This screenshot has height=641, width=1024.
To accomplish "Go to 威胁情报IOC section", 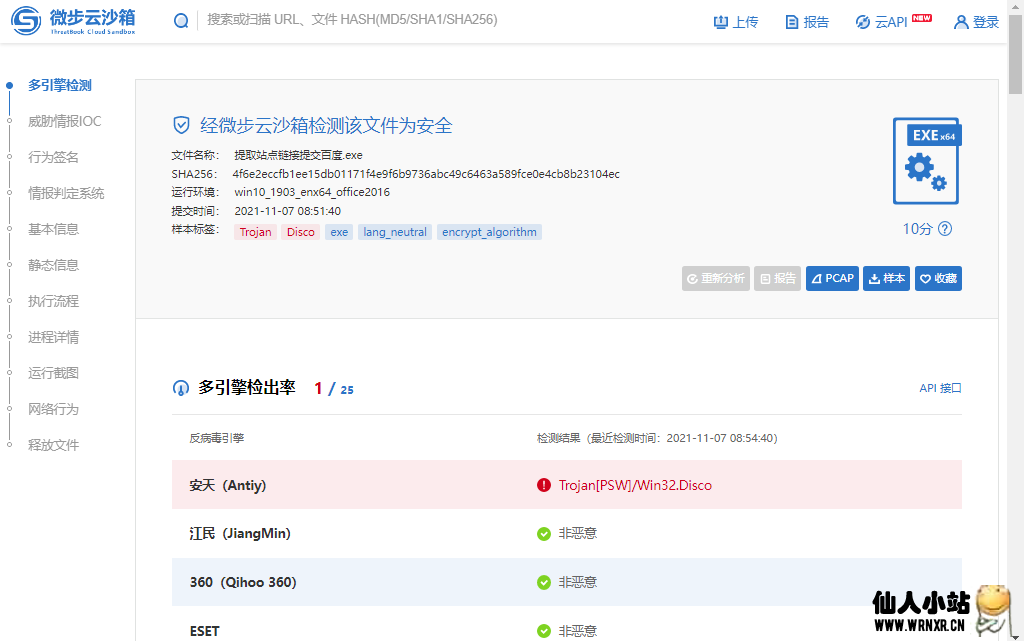I will pyautogui.click(x=64, y=121).
